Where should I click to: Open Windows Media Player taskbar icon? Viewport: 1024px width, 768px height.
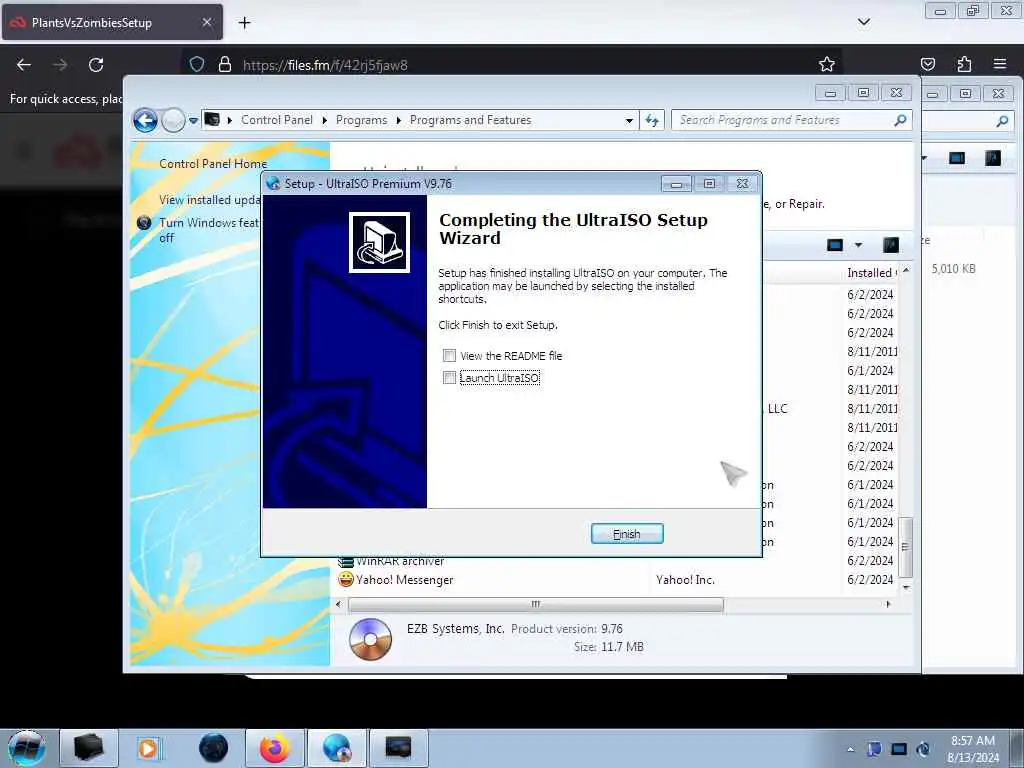[x=148, y=748]
